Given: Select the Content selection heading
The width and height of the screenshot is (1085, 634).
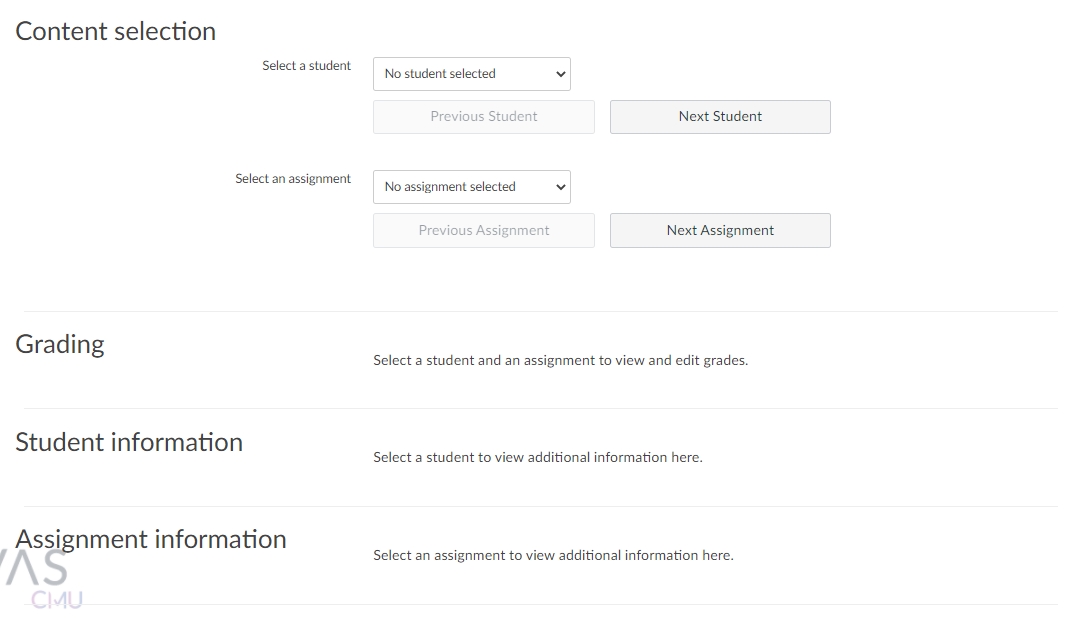Looking at the screenshot, I should click(116, 31).
